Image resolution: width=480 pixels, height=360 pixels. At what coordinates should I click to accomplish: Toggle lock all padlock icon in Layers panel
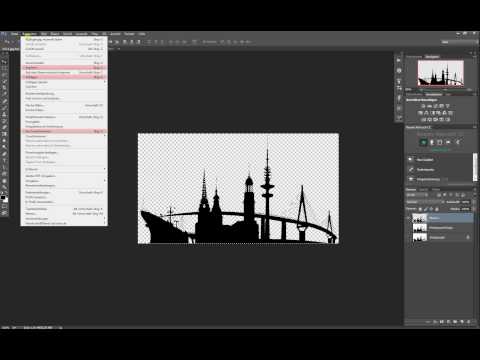pyautogui.click(x=436, y=209)
